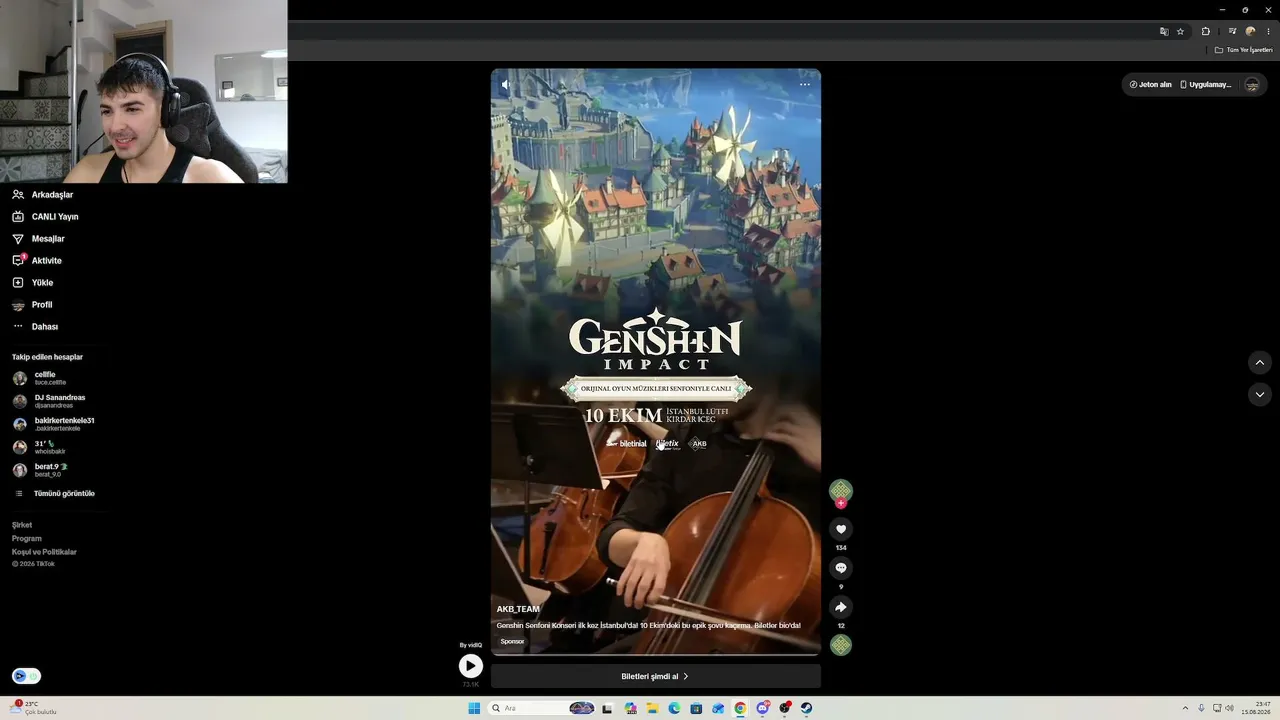Open the Tüm Yer İşaretleri bookmarks folder

(x=1243, y=50)
